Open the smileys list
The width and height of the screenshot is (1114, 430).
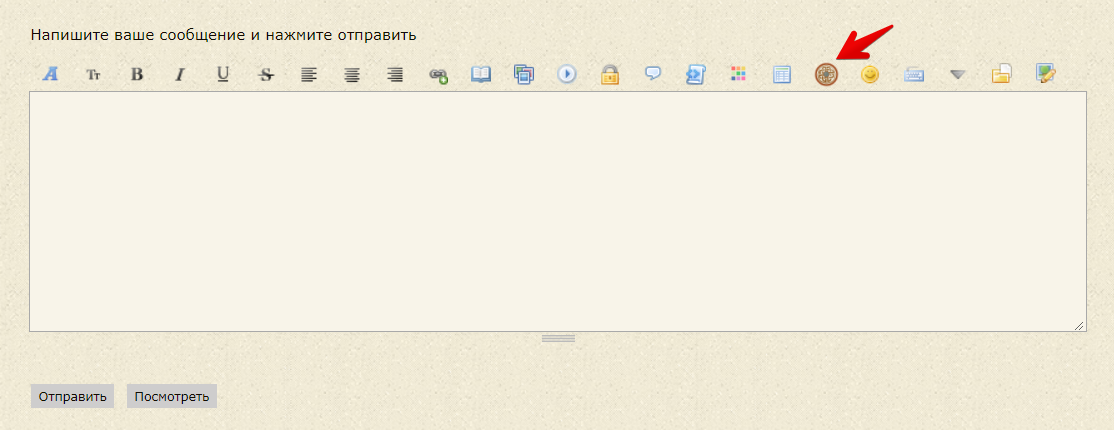click(x=870, y=74)
